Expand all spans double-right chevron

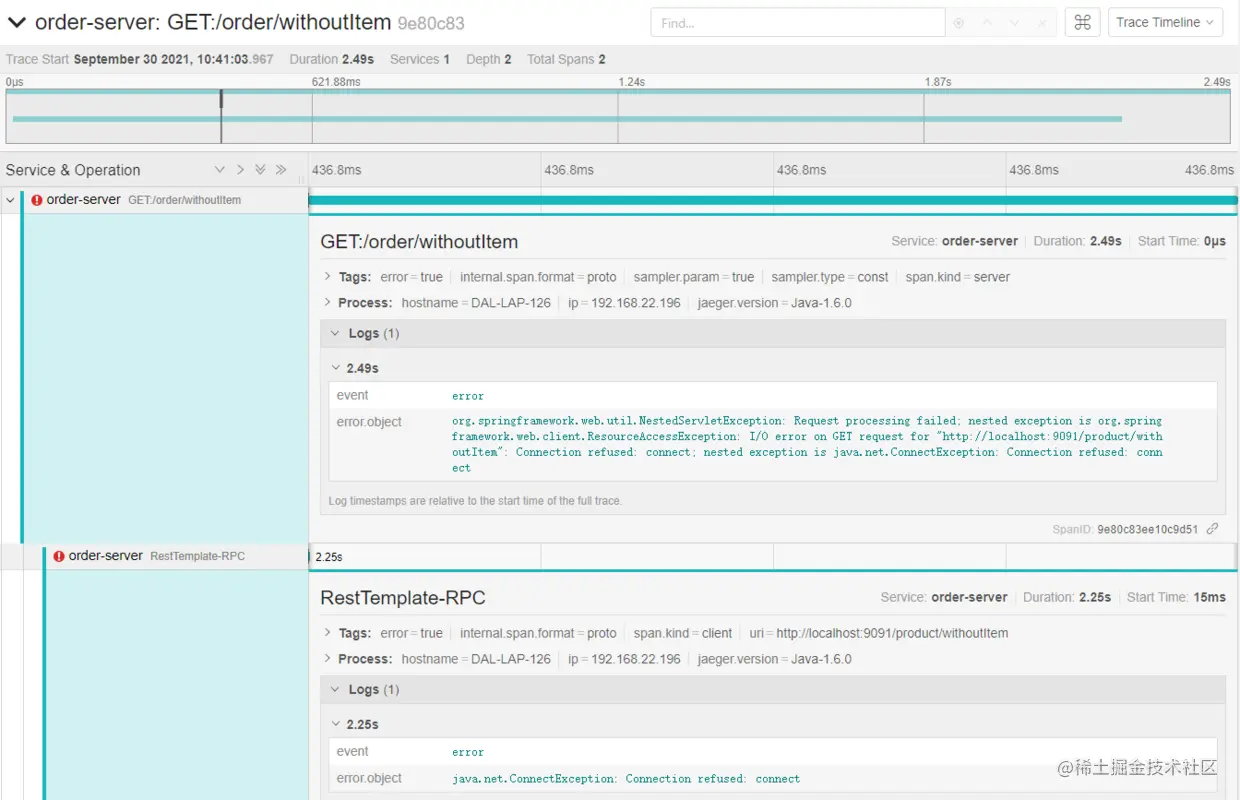coord(281,170)
